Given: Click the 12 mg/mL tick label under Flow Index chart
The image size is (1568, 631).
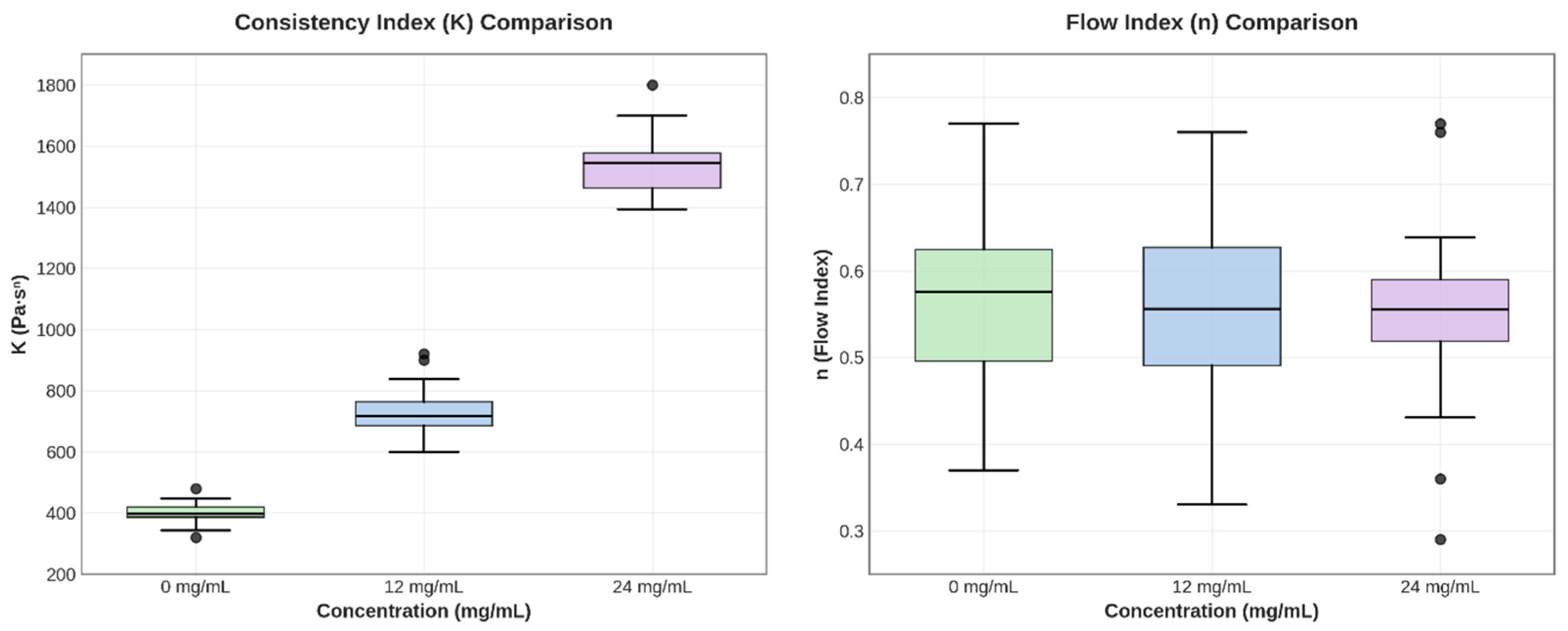Looking at the screenshot, I should 1212,587.
